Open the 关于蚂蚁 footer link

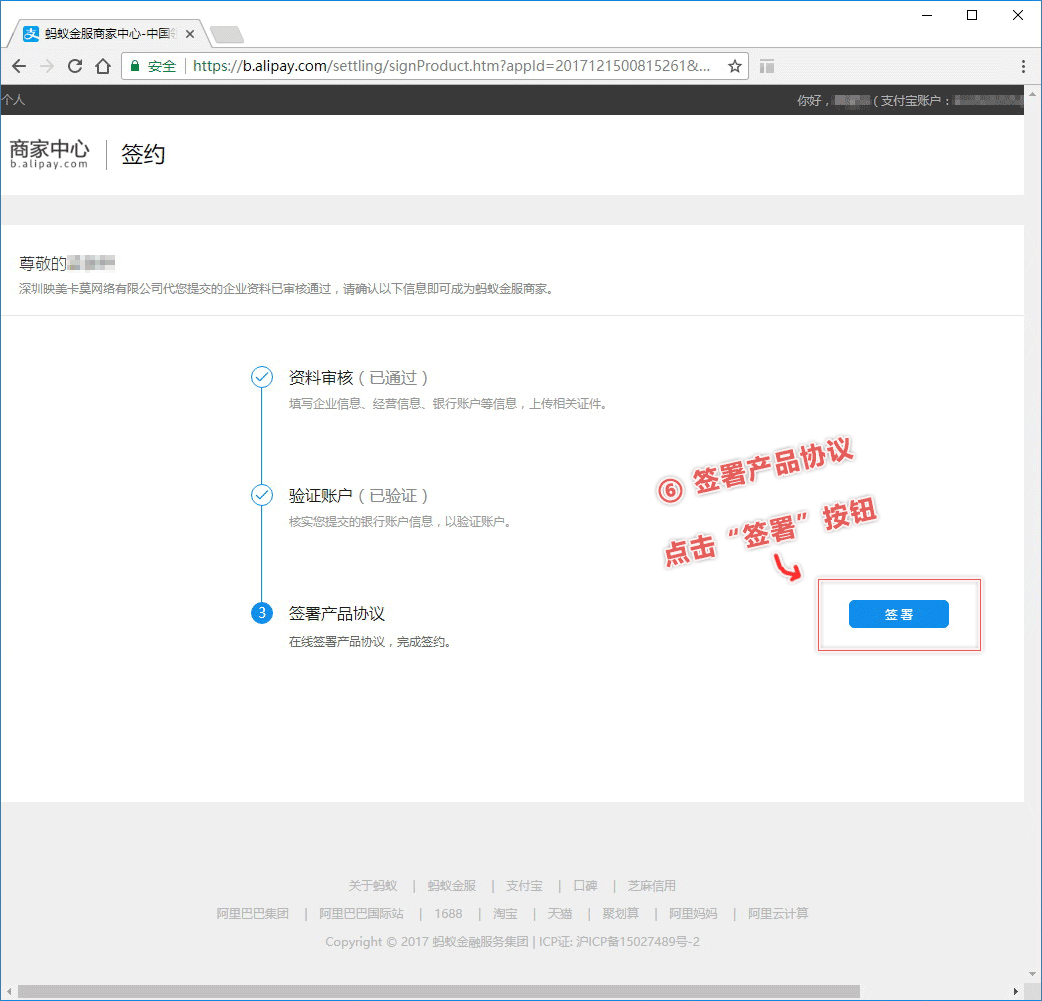(373, 885)
